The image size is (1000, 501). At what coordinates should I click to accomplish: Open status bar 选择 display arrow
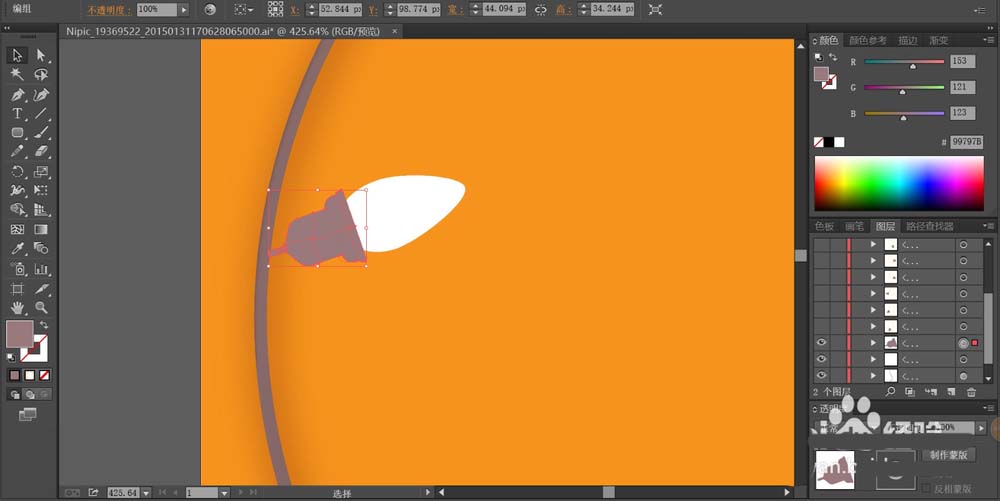click(428, 492)
